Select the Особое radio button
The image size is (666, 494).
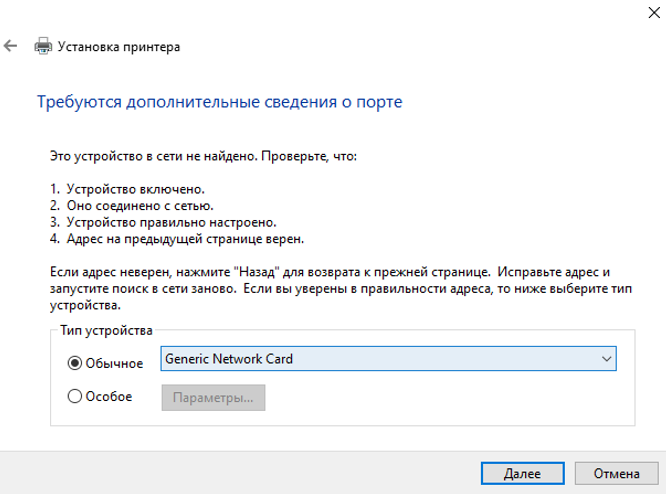pos(74,397)
